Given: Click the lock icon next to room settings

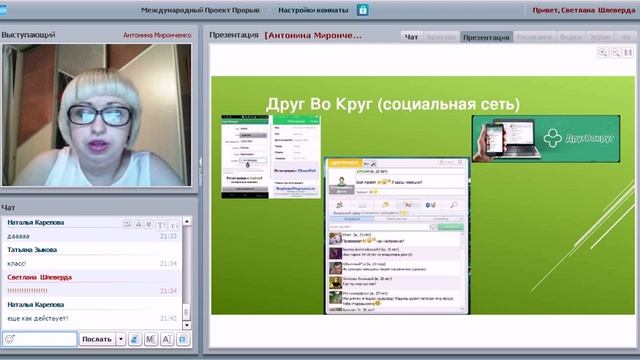Looking at the screenshot, I should coord(362,10).
